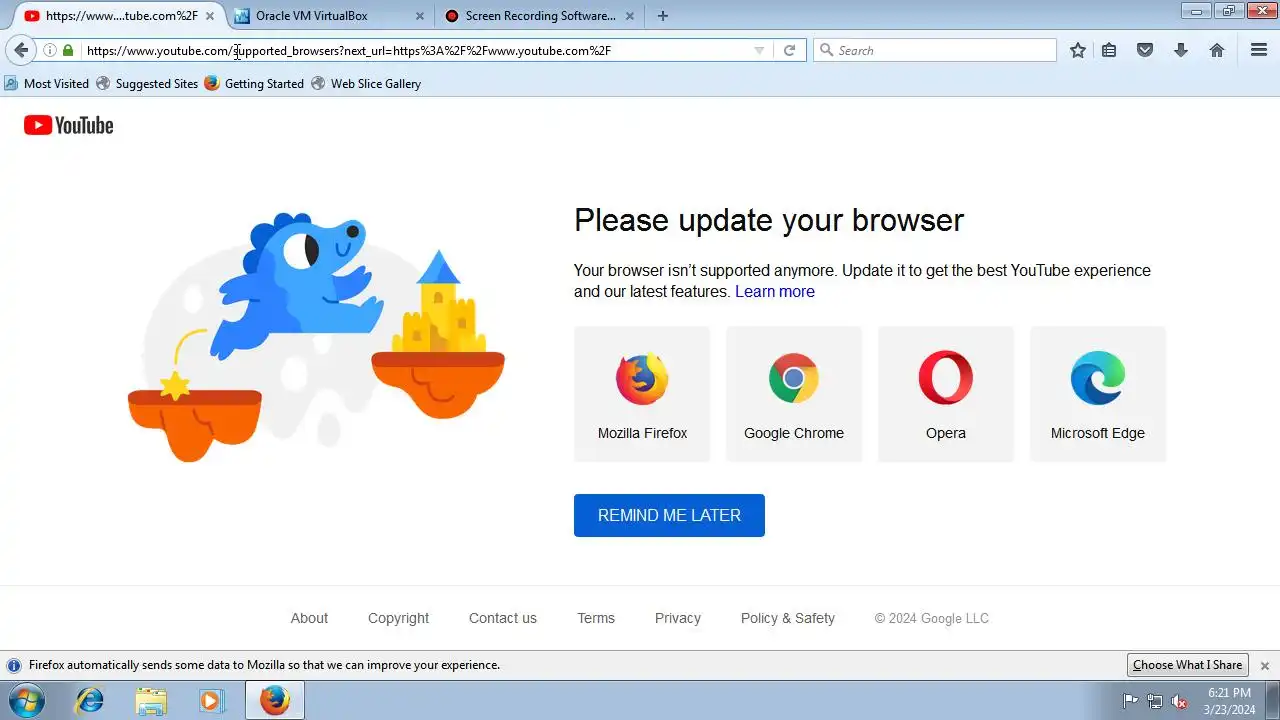Open Firefox hamburger menu
The height and width of the screenshot is (720, 1280).
1259,50
